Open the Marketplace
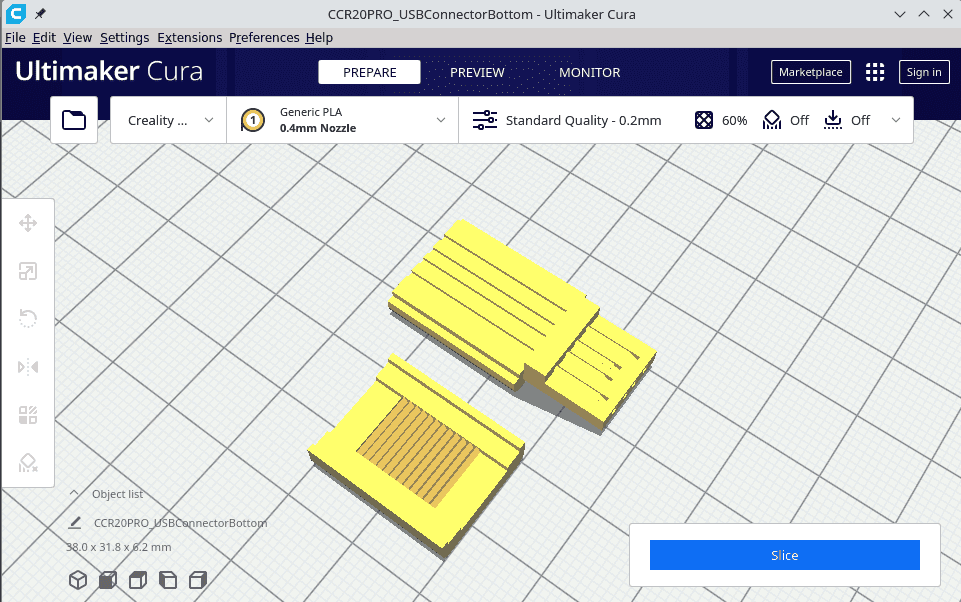 tap(811, 72)
